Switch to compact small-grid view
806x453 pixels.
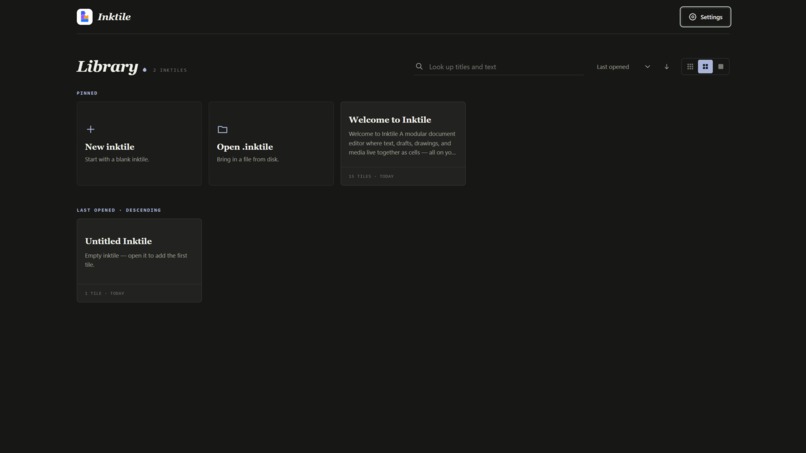point(690,67)
